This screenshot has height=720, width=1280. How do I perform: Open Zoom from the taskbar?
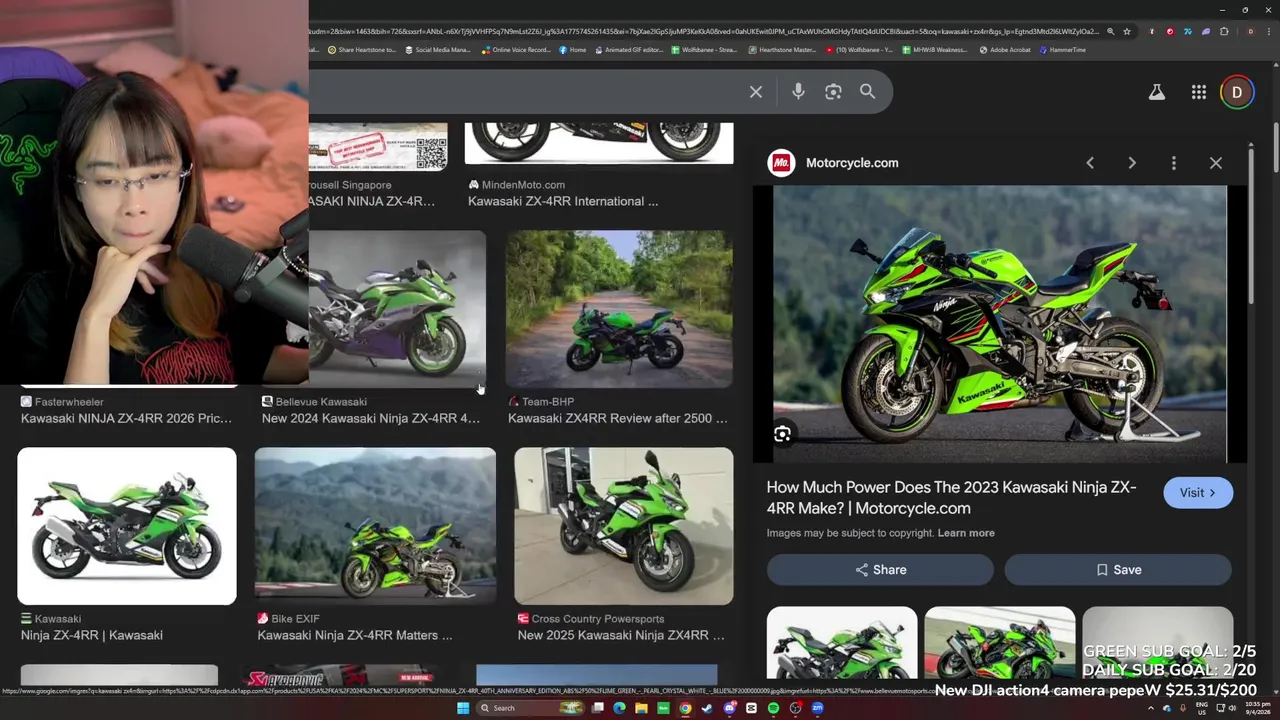[x=817, y=708]
